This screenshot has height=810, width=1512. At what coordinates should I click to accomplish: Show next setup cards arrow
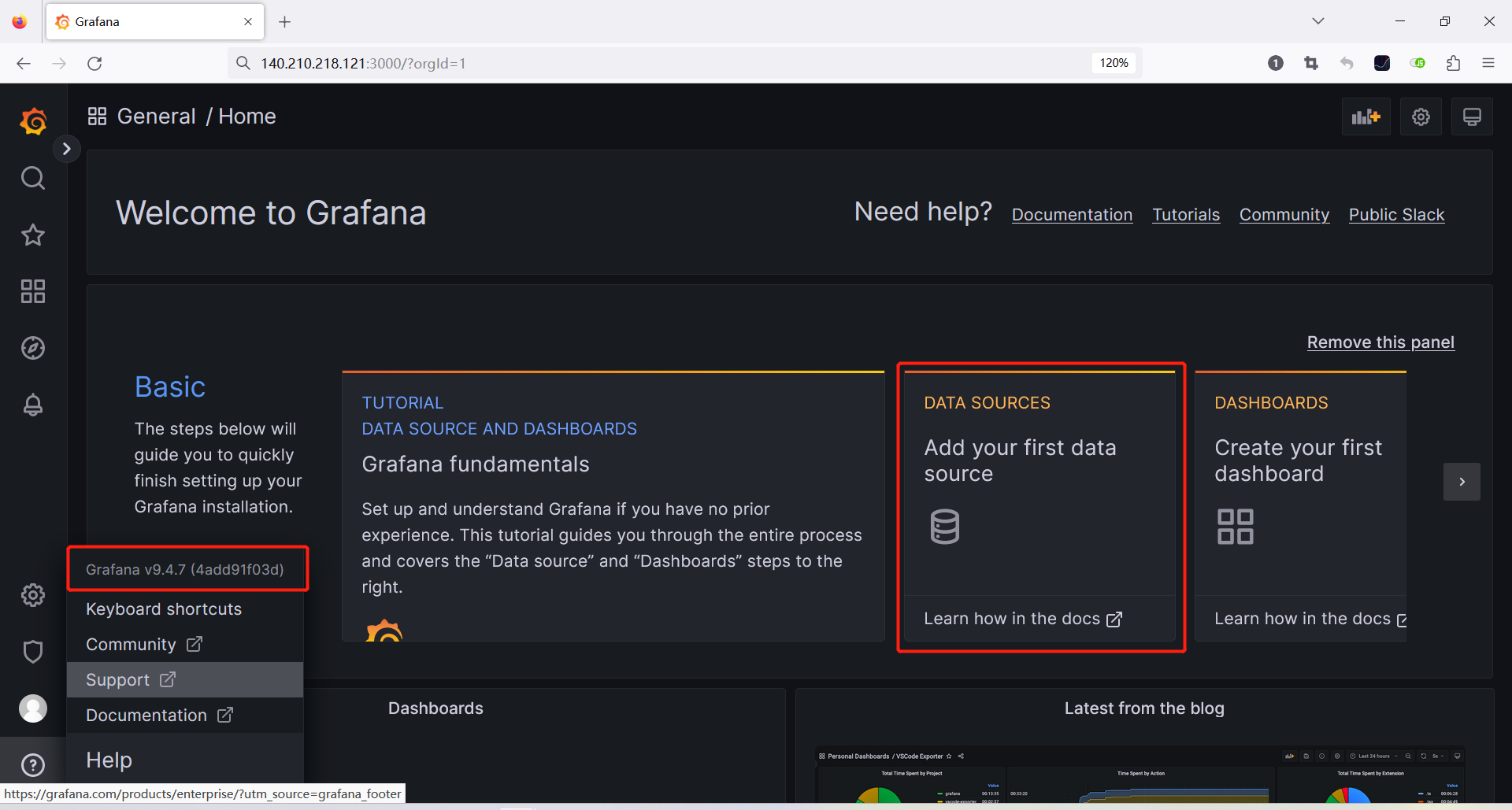[x=1462, y=482]
